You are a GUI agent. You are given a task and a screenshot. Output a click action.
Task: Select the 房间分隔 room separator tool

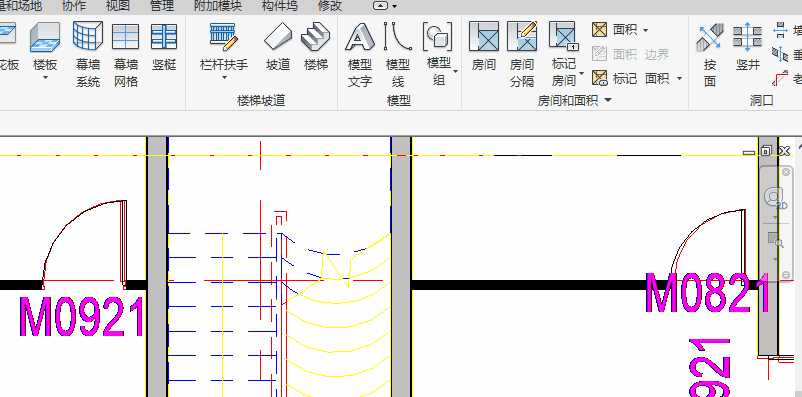click(522, 54)
